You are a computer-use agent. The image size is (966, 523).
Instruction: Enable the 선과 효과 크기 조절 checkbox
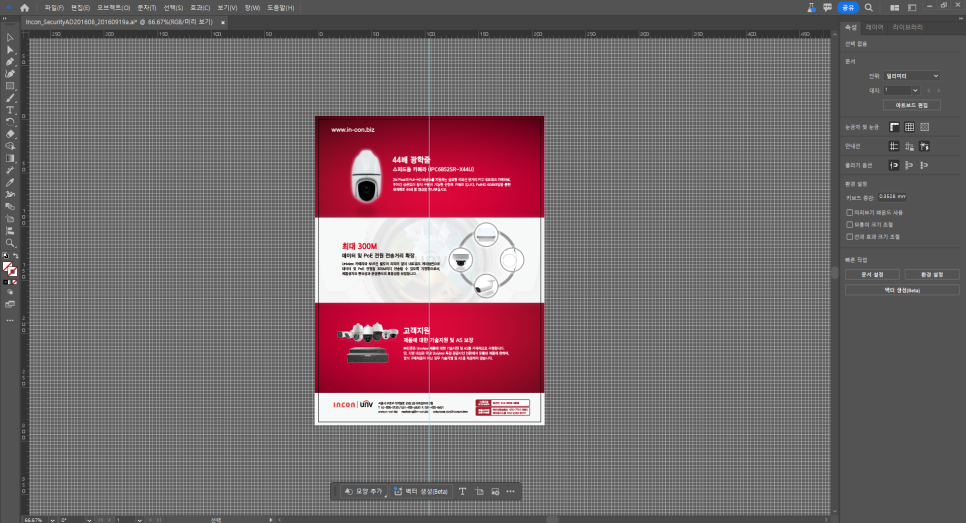[x=850, y=237]
